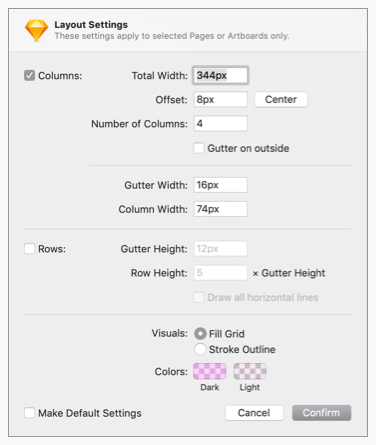Open the Light color swatch
This screenshot has height=445, width=376.
click(250, 371)
